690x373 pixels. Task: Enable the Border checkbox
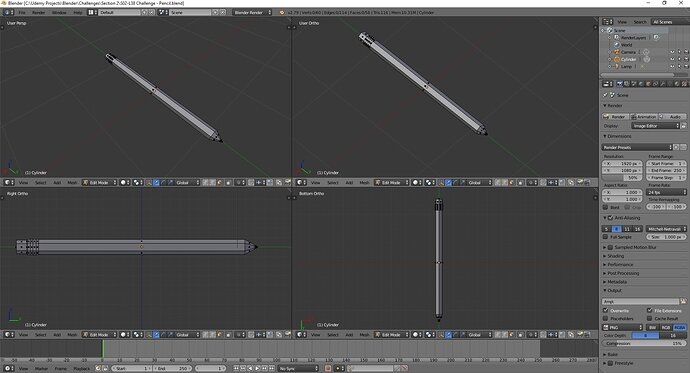[x=606, y=207]
